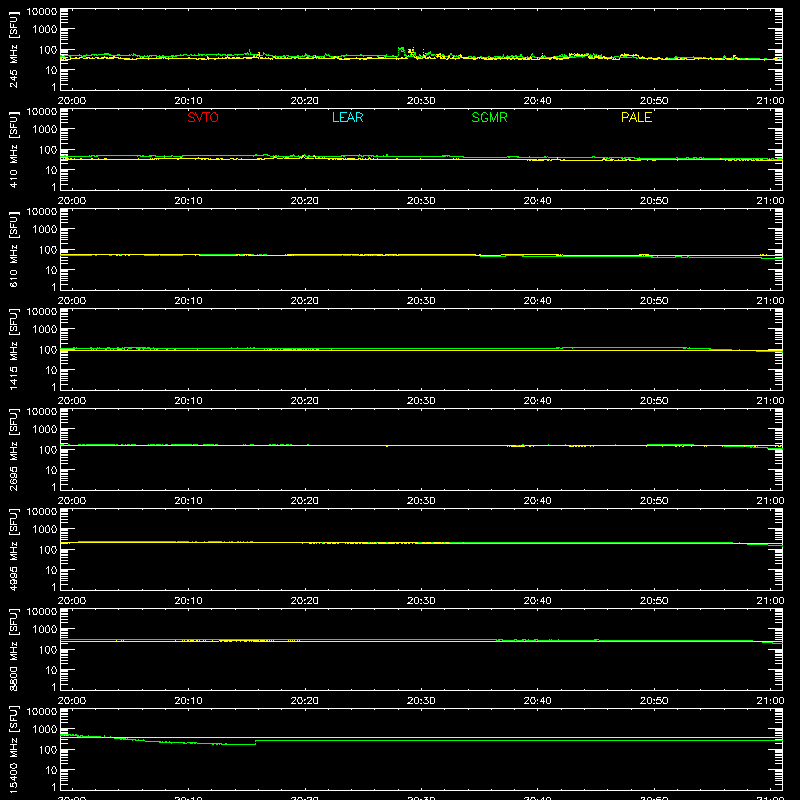This screenshot has width=800, height=800.
Task: Click the 1000 tick label on 410 MHz axis
Action: point(45,130)
